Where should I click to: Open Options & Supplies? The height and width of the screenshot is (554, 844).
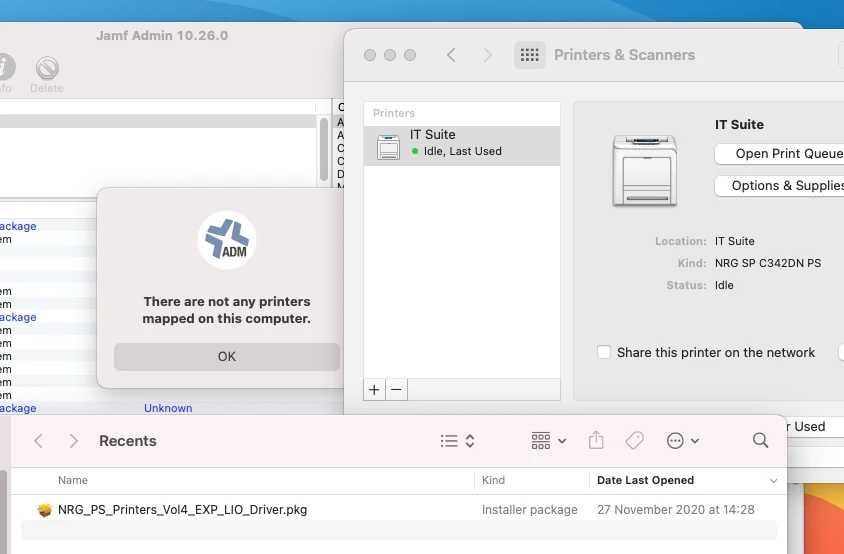click(779, 186)
